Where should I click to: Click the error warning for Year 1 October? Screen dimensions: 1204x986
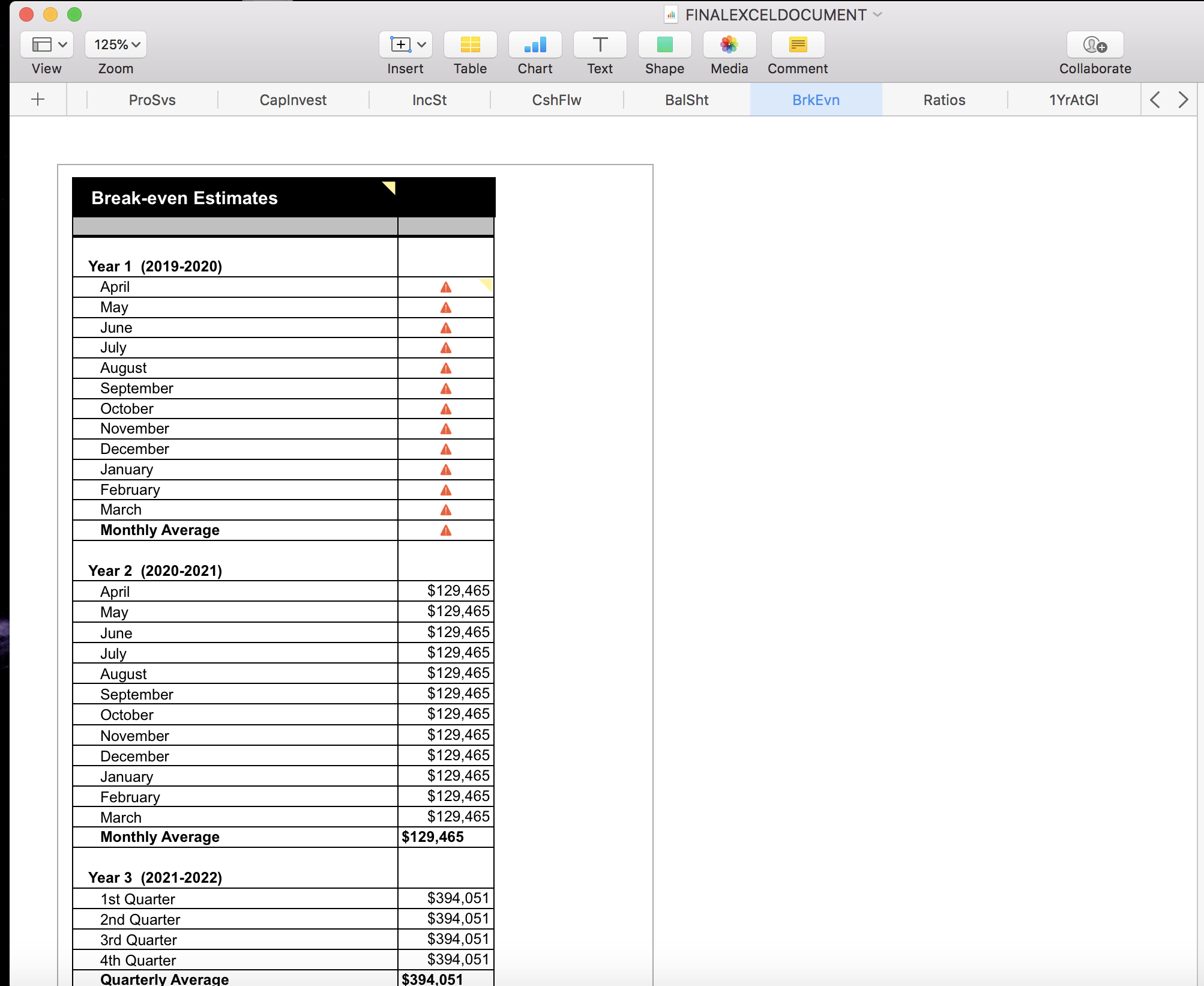pos(446,409)
